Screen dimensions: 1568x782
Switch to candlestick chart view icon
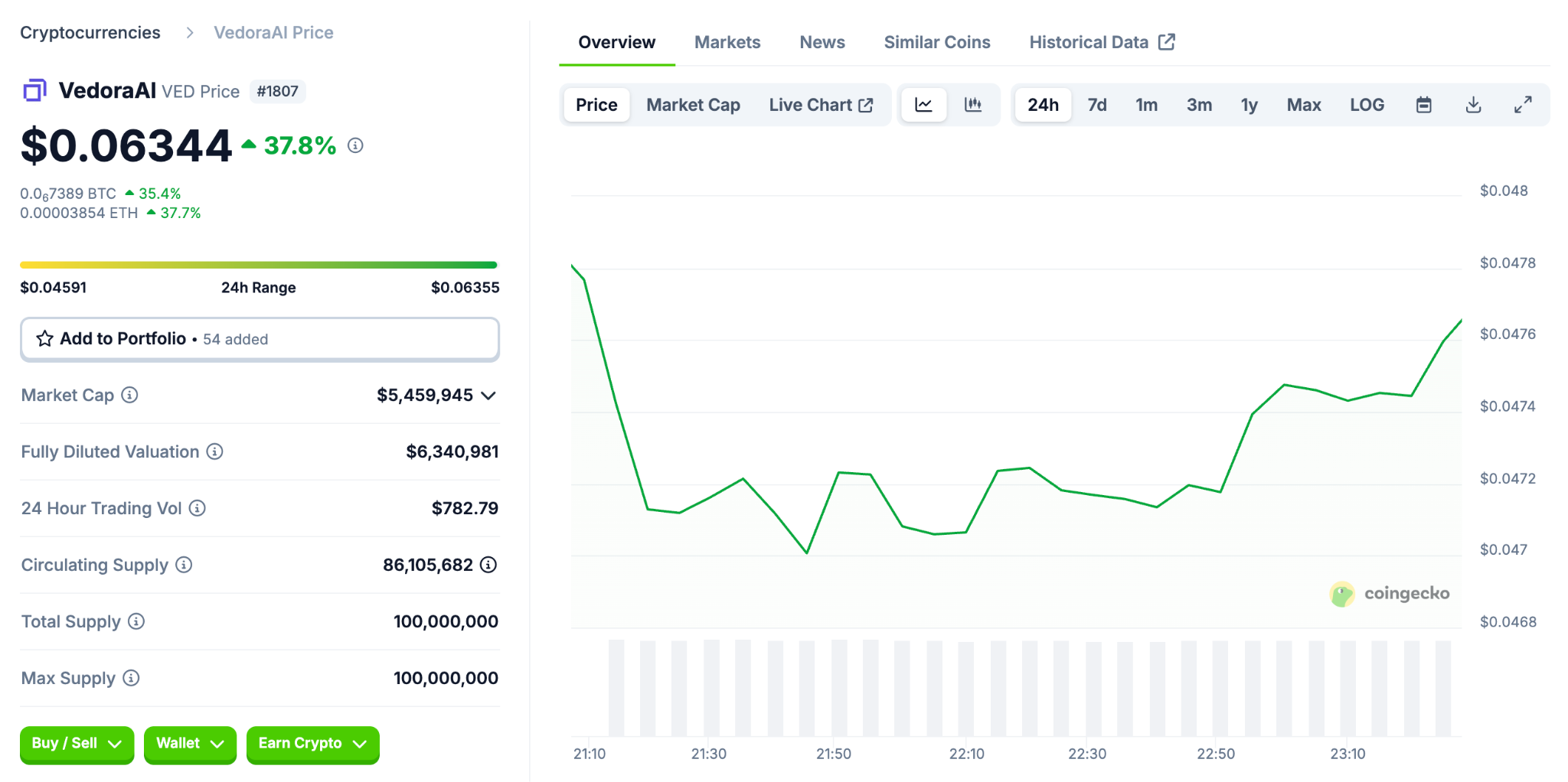[973, 105]
